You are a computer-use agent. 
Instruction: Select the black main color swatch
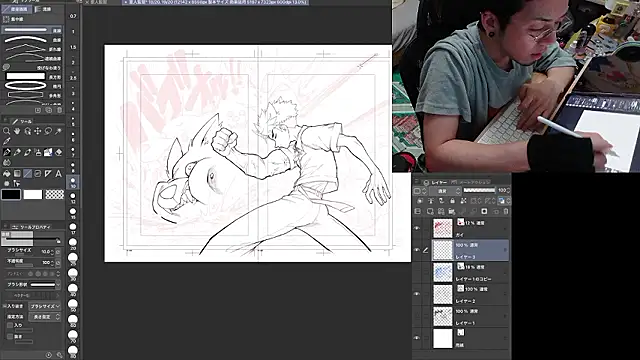[x=11, y=195]
